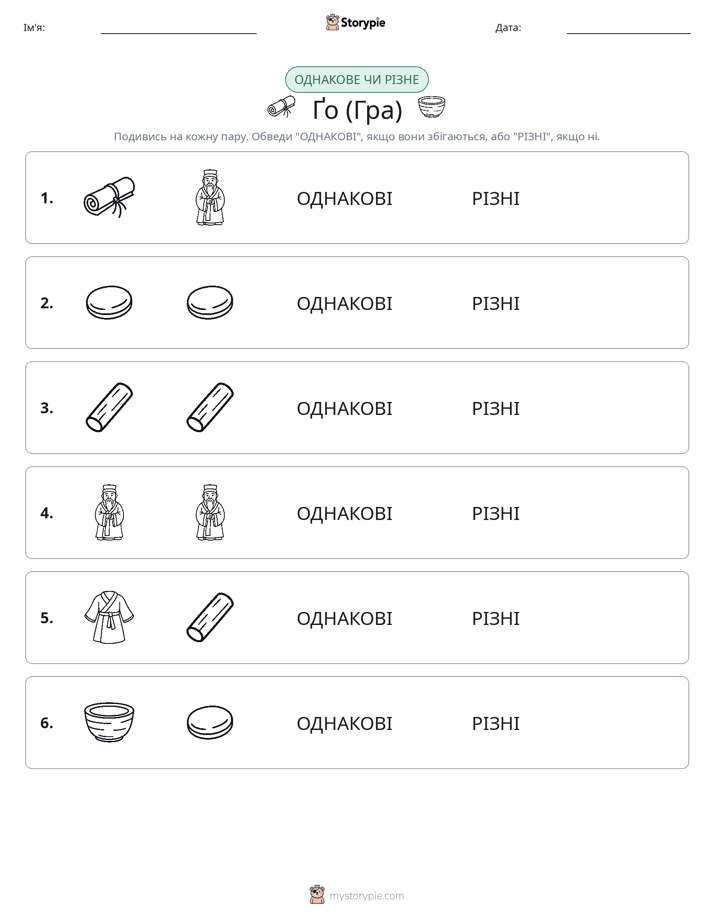Select ОДНАКОВІ for row 2
This screenshot has height=924, width=714.
(344, 303)
